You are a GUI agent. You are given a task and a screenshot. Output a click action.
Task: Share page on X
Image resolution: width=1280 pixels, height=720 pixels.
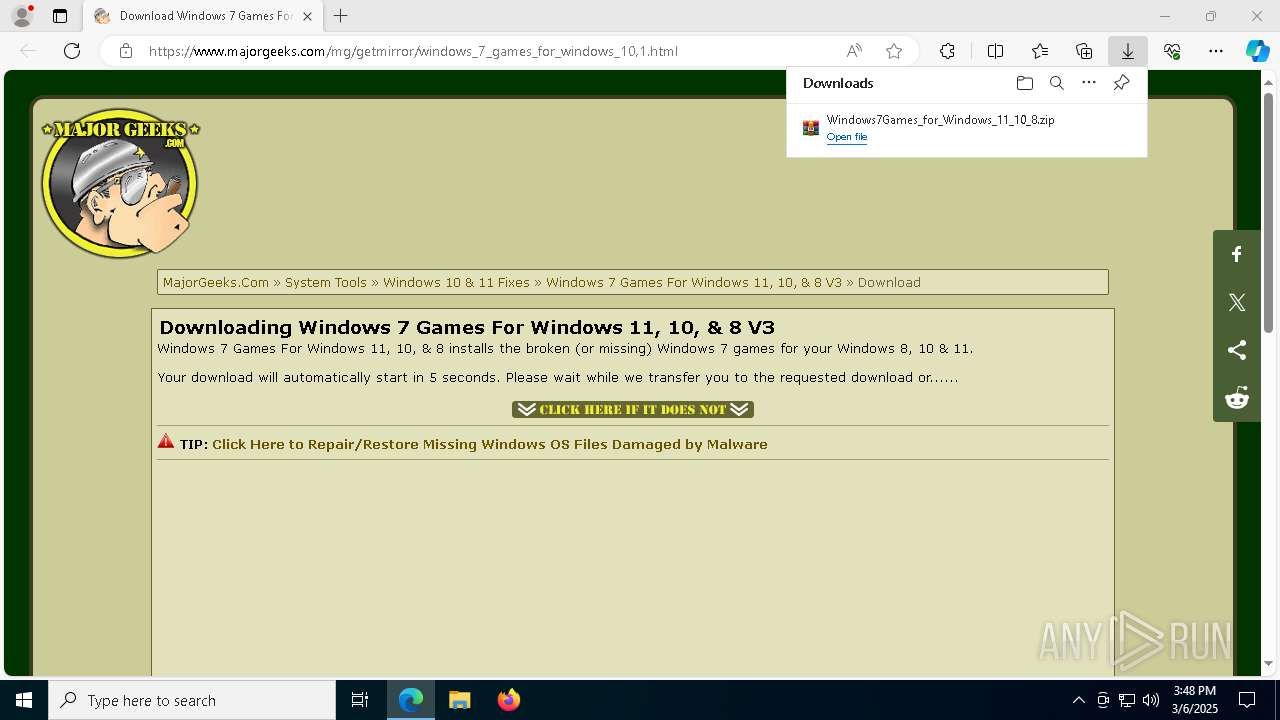pyautogui.click(x=1237, y=302)
